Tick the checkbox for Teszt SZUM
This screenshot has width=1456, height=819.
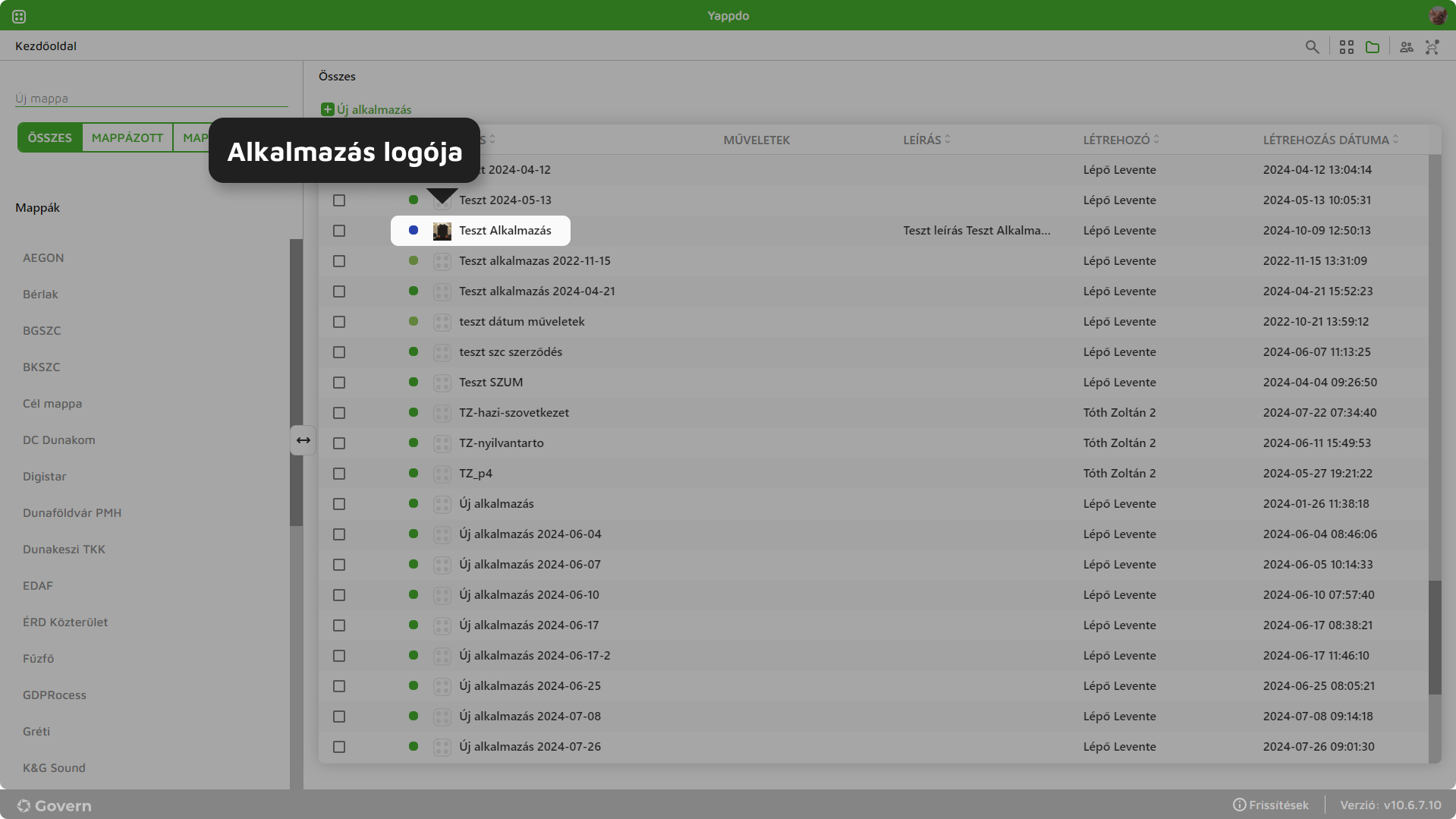339,383
